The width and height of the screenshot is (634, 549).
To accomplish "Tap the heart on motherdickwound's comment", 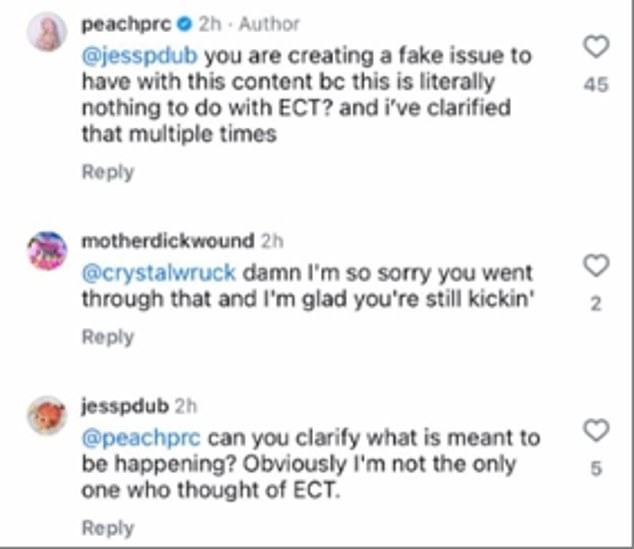I will coord(596,265).
